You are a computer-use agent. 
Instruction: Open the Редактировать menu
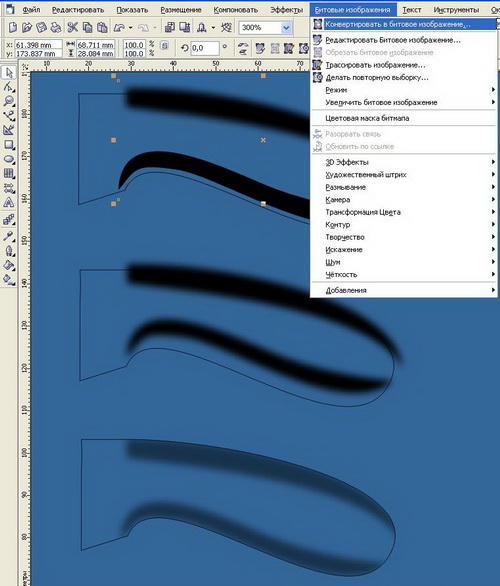click(x=78, y=10)
